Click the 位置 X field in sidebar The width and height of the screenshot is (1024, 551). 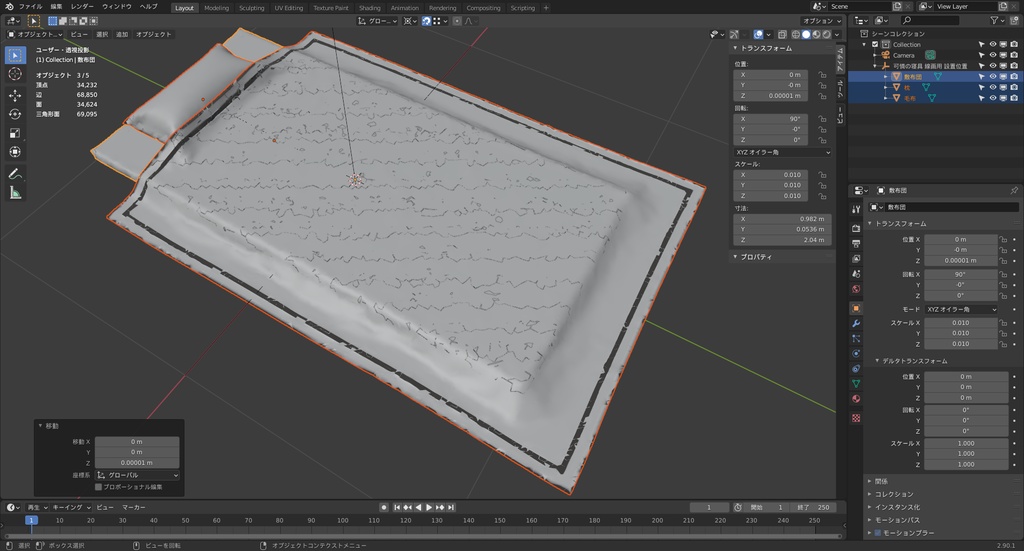point(770,74)
